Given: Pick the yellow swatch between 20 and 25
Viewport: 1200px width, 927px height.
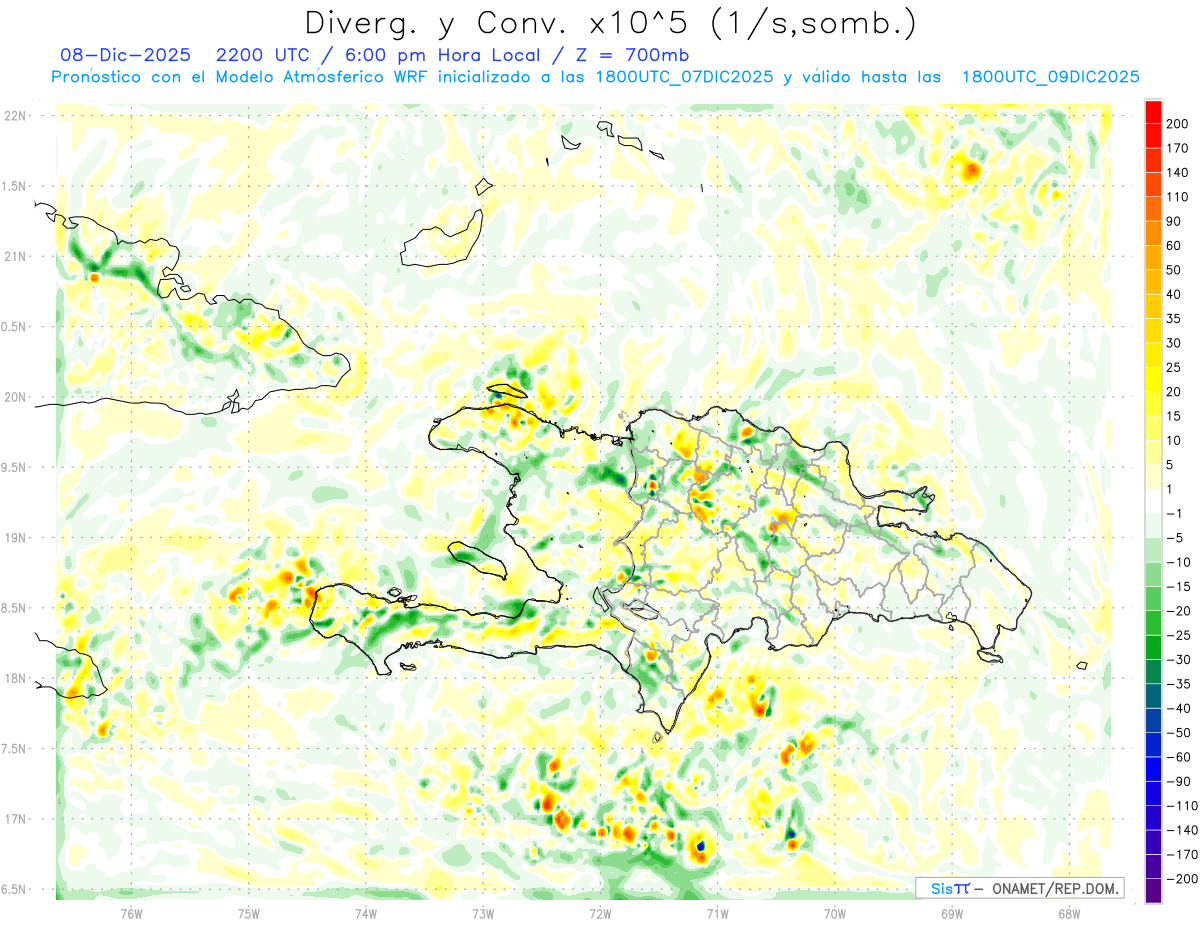Looking at the screenshot, I should [x=1153, y=380].
